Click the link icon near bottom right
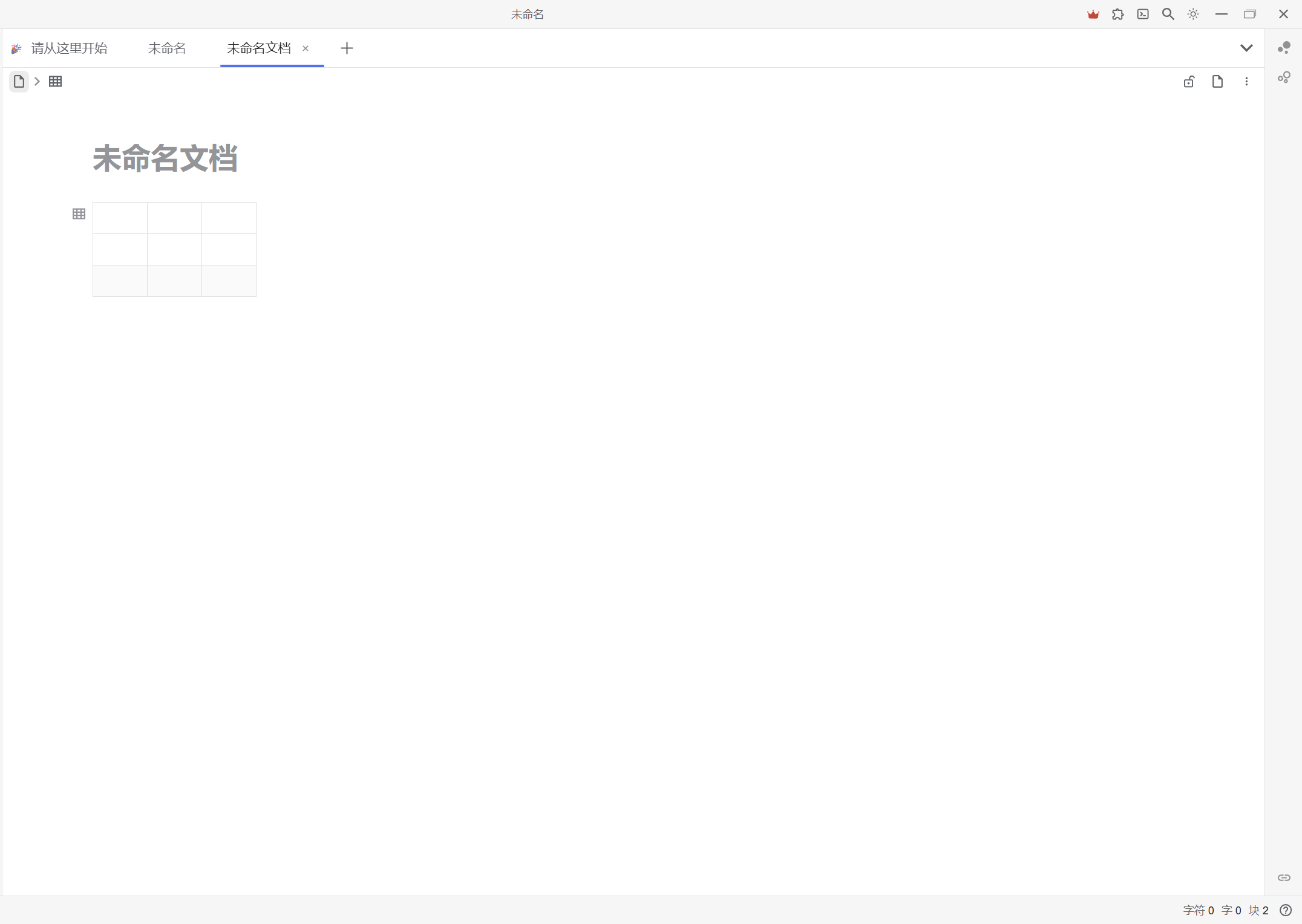Screen dimensions: 1302x924 tap(1284, 877)
